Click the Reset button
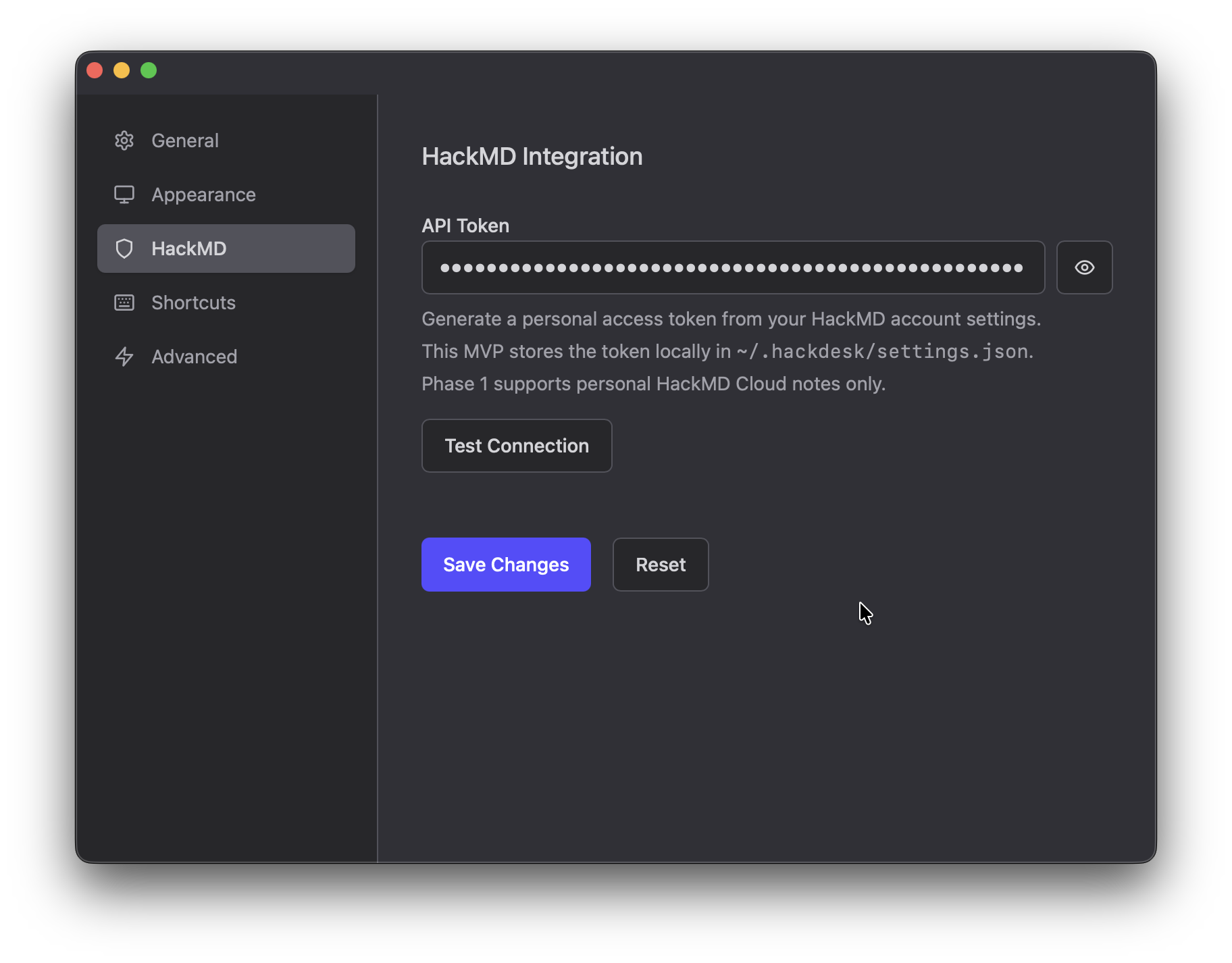The height and width of the screenshot is (963, 1232). tap(661, 565)
